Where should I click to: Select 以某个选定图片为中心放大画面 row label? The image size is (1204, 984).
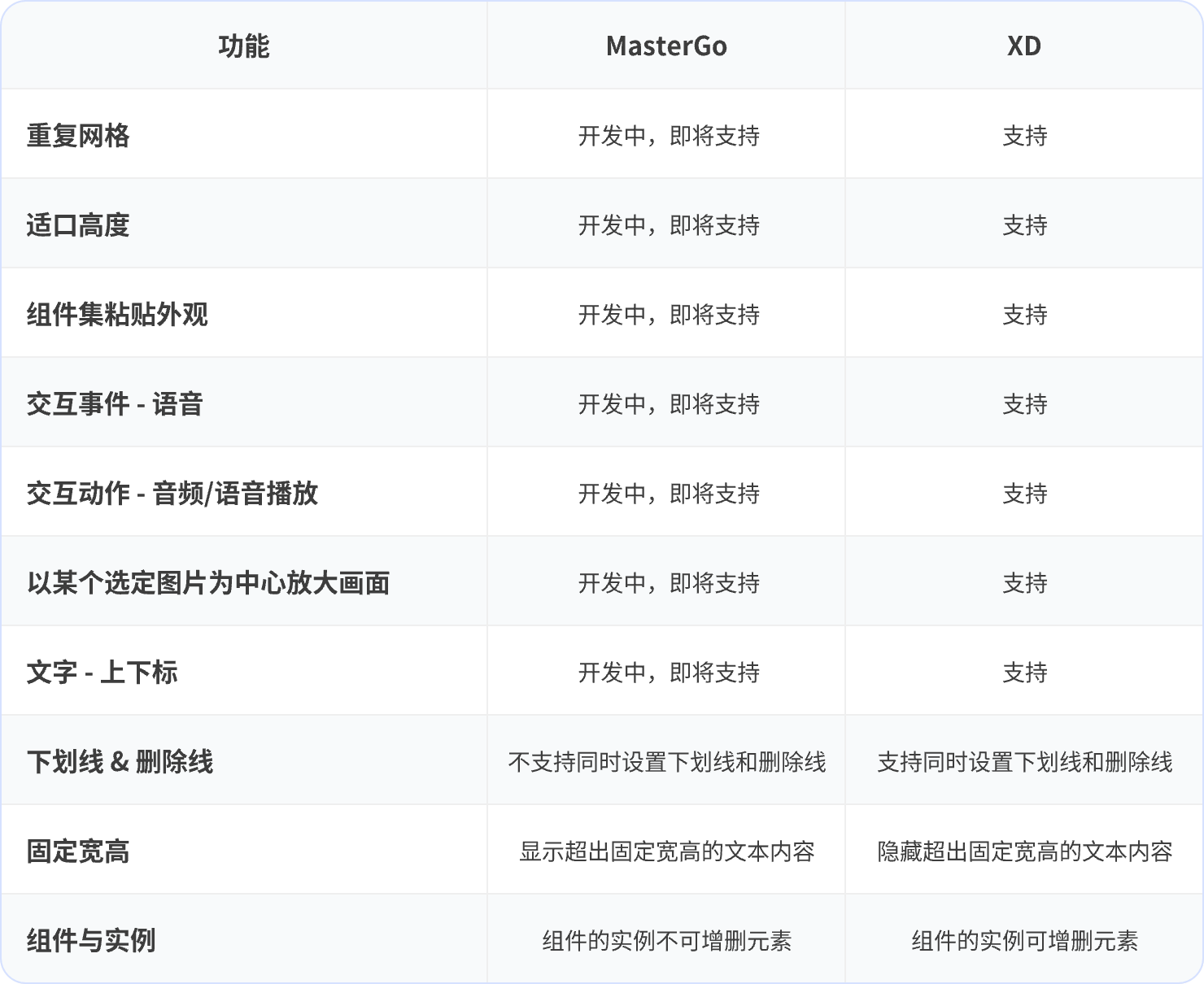[208, 582]
